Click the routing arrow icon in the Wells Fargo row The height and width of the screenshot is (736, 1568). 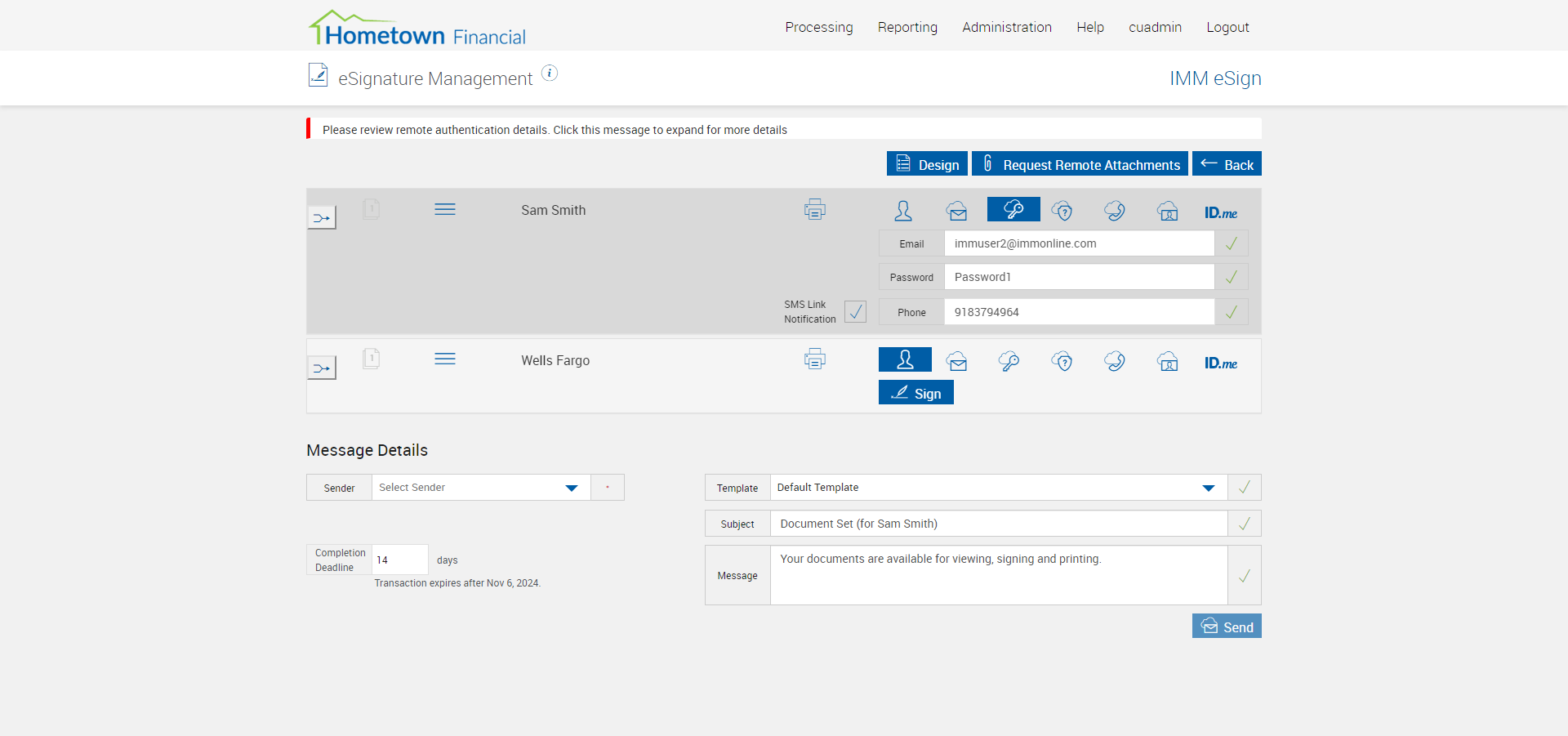pyautogui.click(x=321, y=368)
